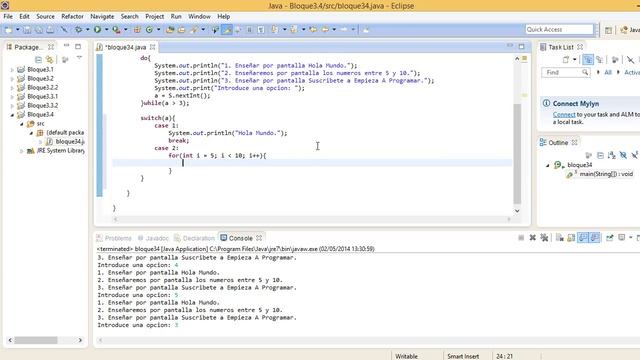This screenshot has height=360, width=640.
Task: Click the Debug bug icon in toolbar
Action: 78,29
